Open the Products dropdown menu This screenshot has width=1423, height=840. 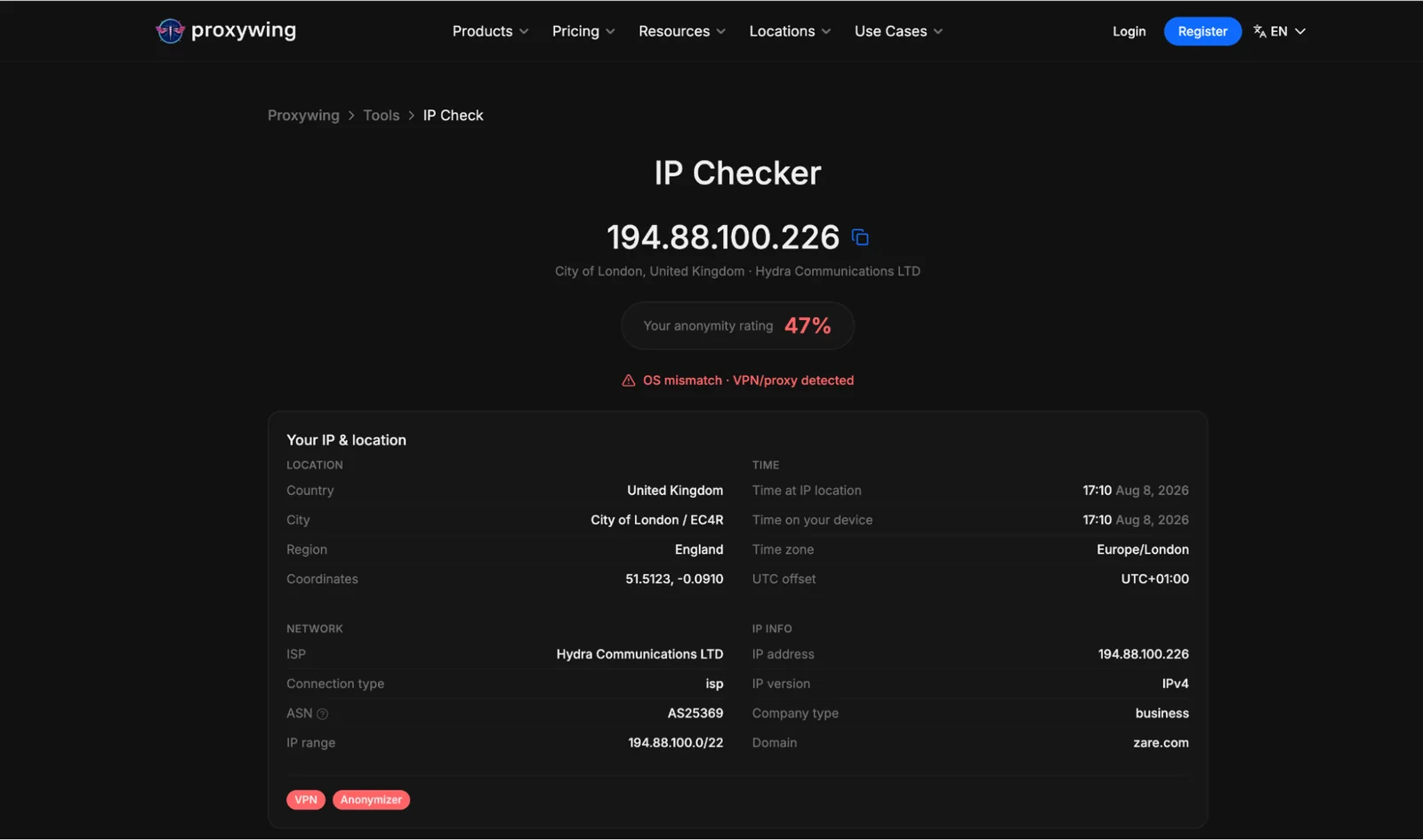click(x=490, y=31)
